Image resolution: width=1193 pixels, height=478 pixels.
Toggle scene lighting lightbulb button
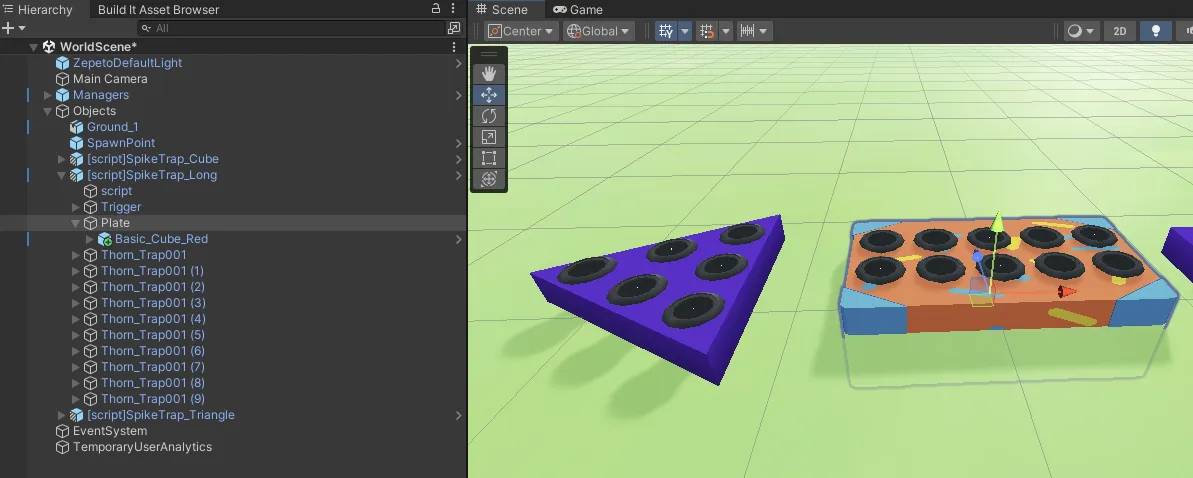1156,31
